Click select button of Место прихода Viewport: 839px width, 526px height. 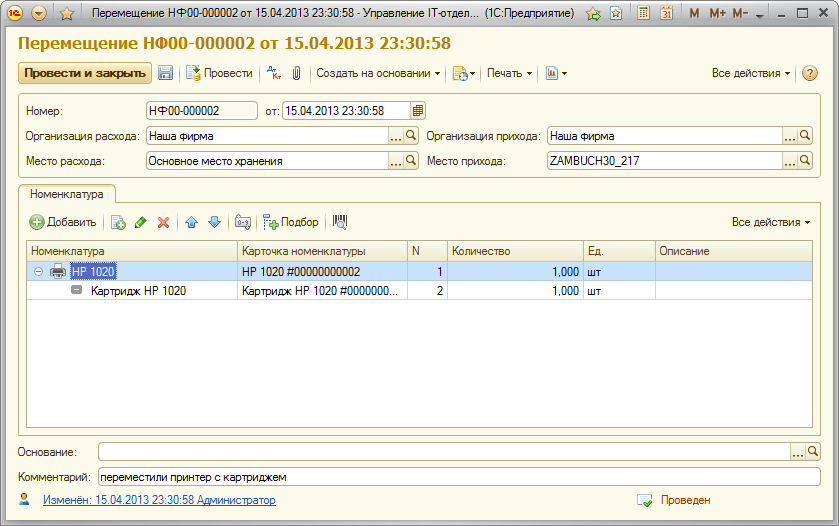tap(790, 161)
